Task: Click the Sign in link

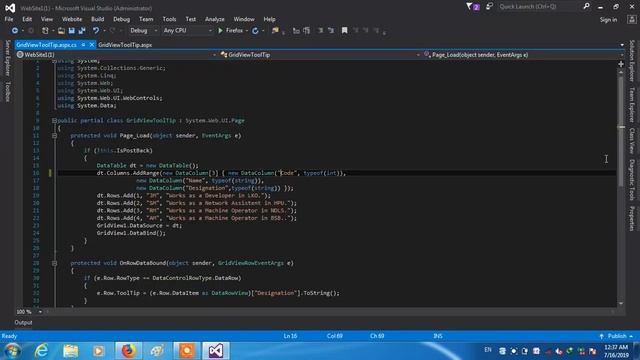Action: click(x=608, y=20)
